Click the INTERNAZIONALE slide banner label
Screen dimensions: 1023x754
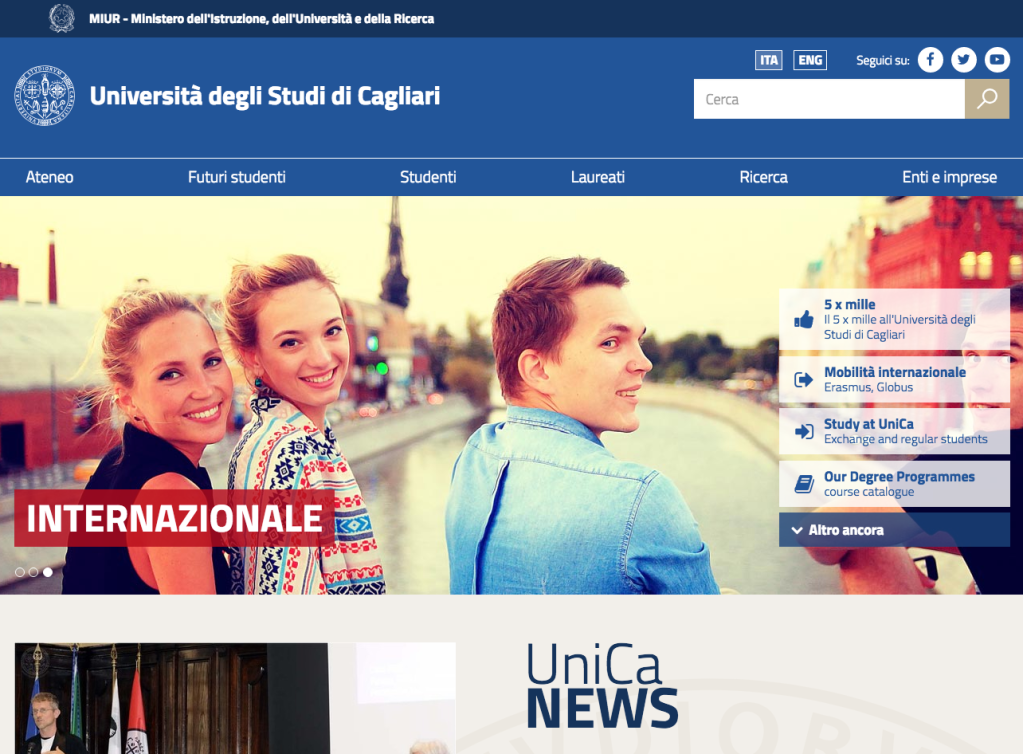[174, 518]
